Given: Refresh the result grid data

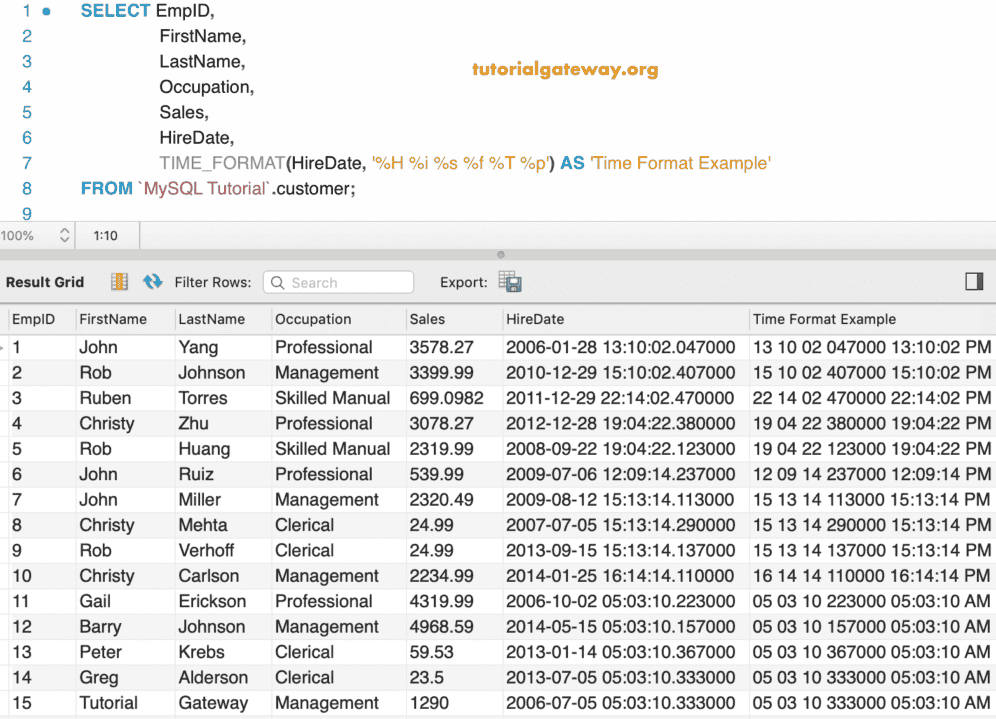Looking at the screenshot, I should pyautogui.click(x=152, y=281).
